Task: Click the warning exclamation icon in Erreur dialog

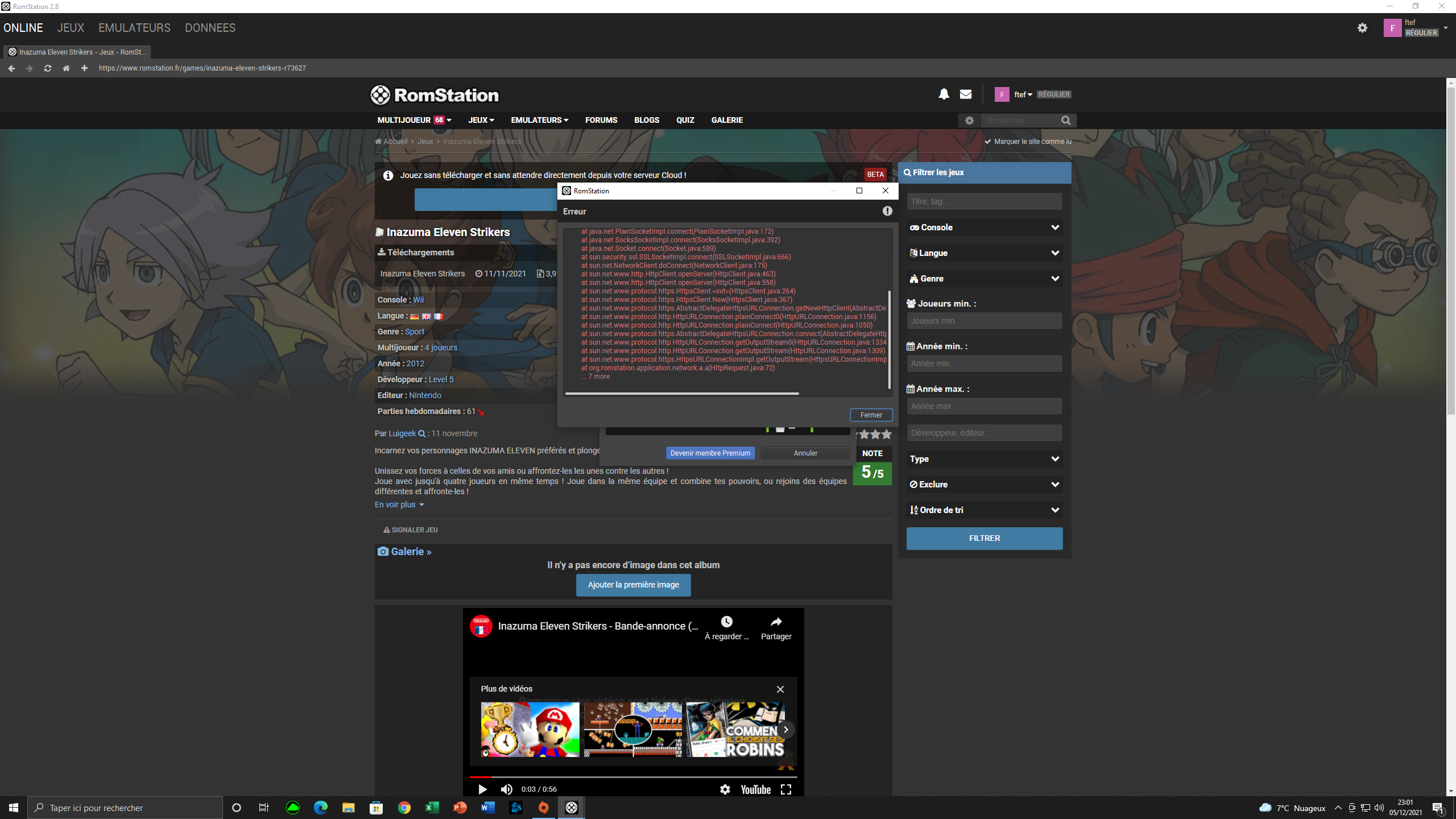Action: (x=887, y=211)
